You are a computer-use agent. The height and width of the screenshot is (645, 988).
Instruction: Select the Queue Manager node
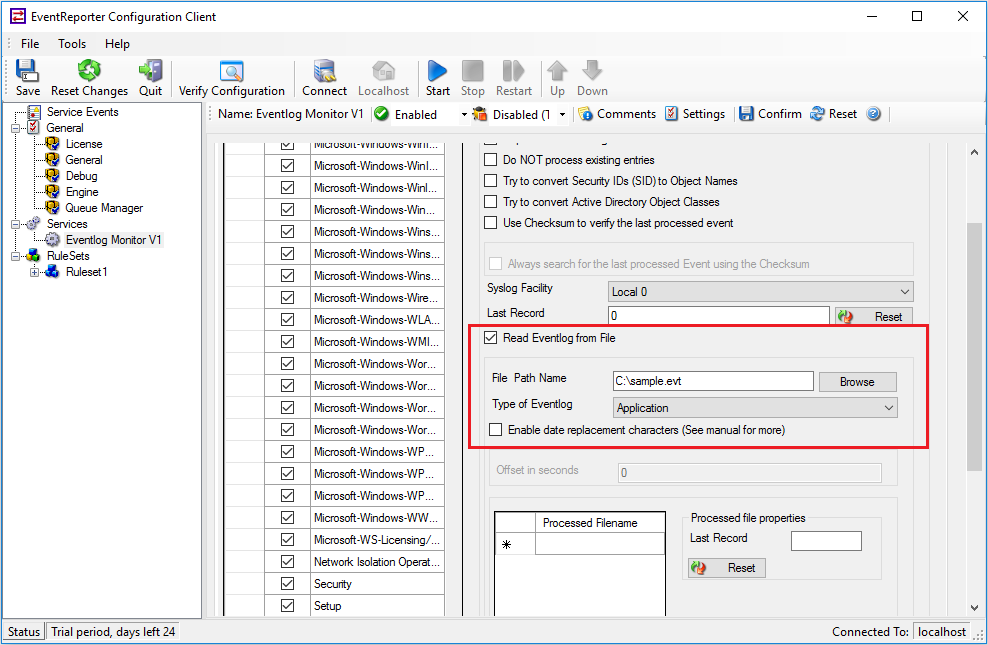coord(104,208)
